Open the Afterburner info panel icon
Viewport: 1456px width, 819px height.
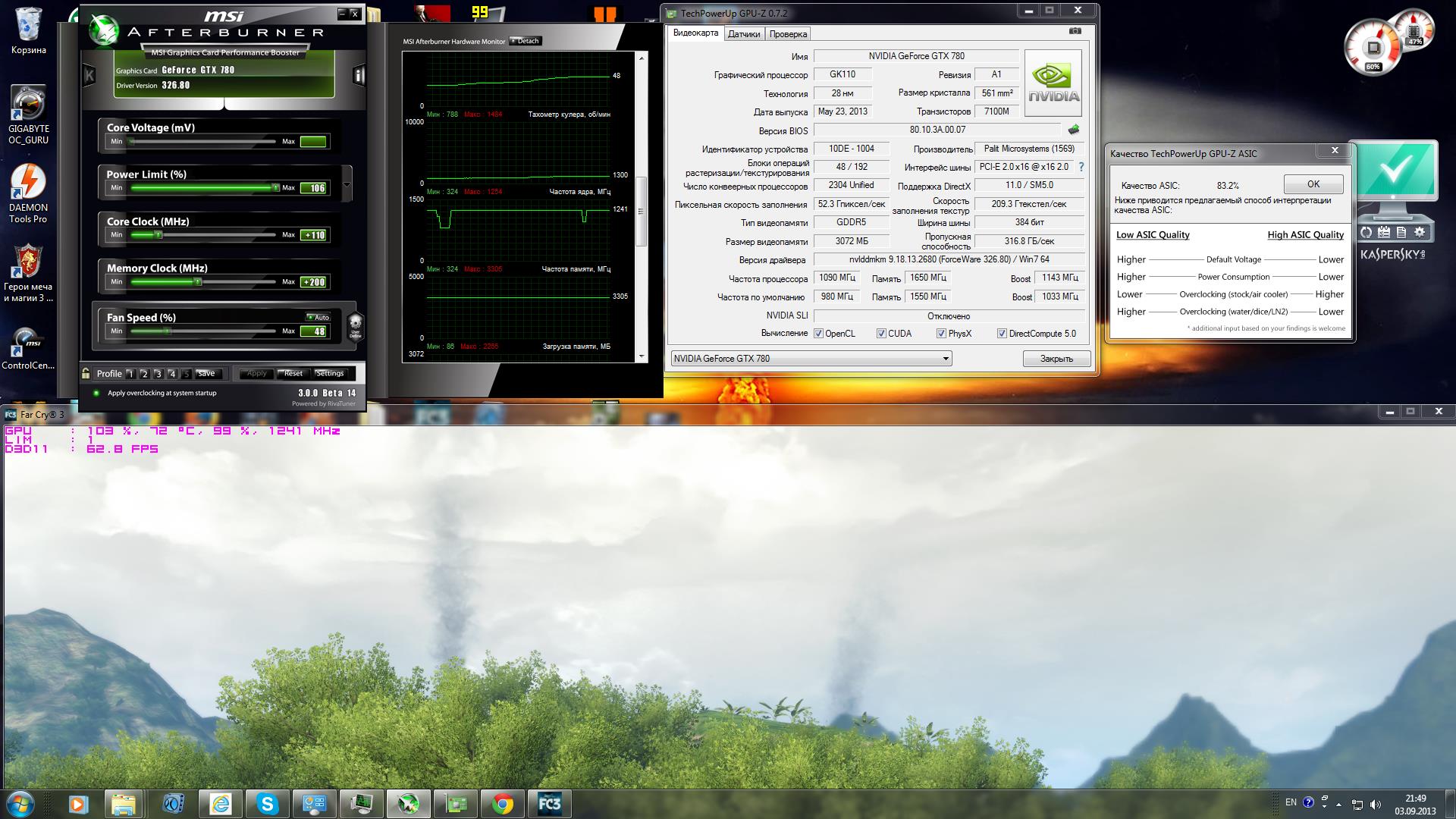[x=359, y=74]
